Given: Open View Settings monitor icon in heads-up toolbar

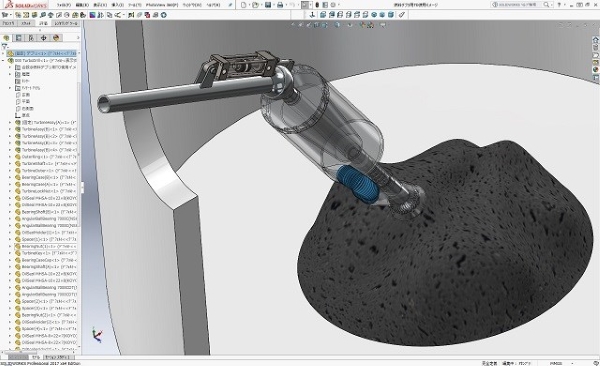Looking at the screenshot, I should (383, 25).
